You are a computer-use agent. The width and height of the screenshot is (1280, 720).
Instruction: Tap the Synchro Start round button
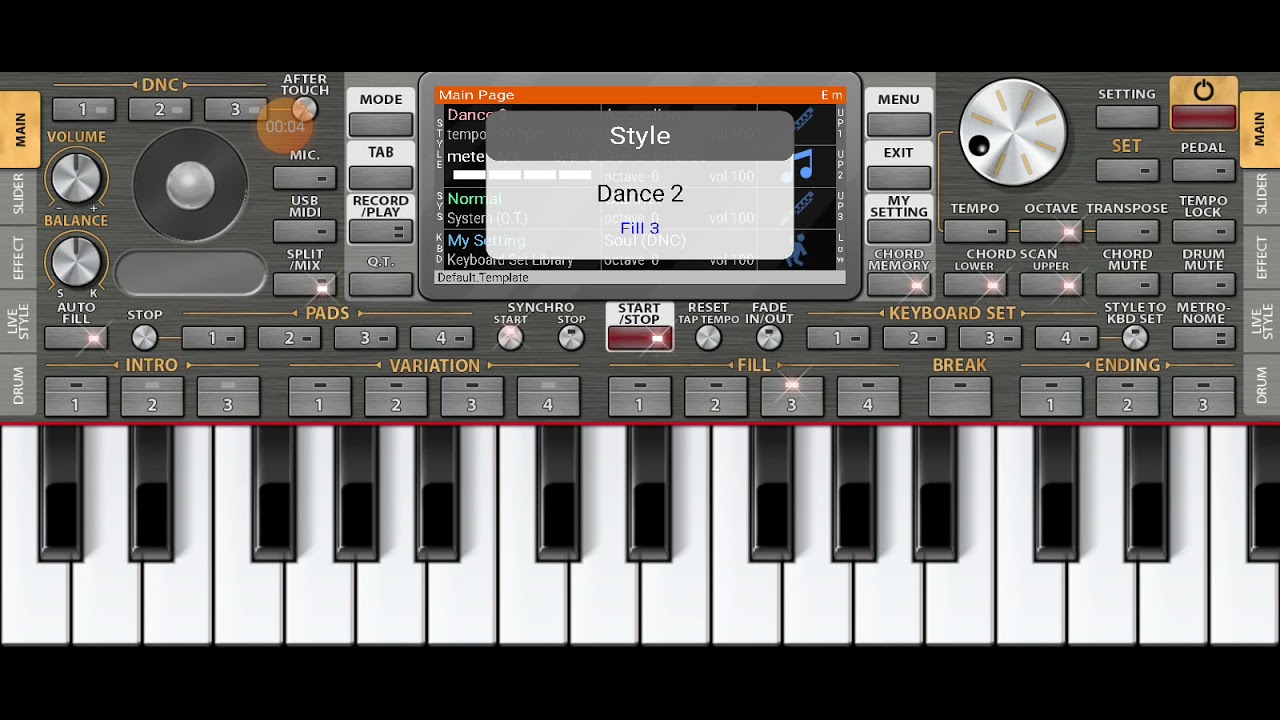click(x=510, y=338)
